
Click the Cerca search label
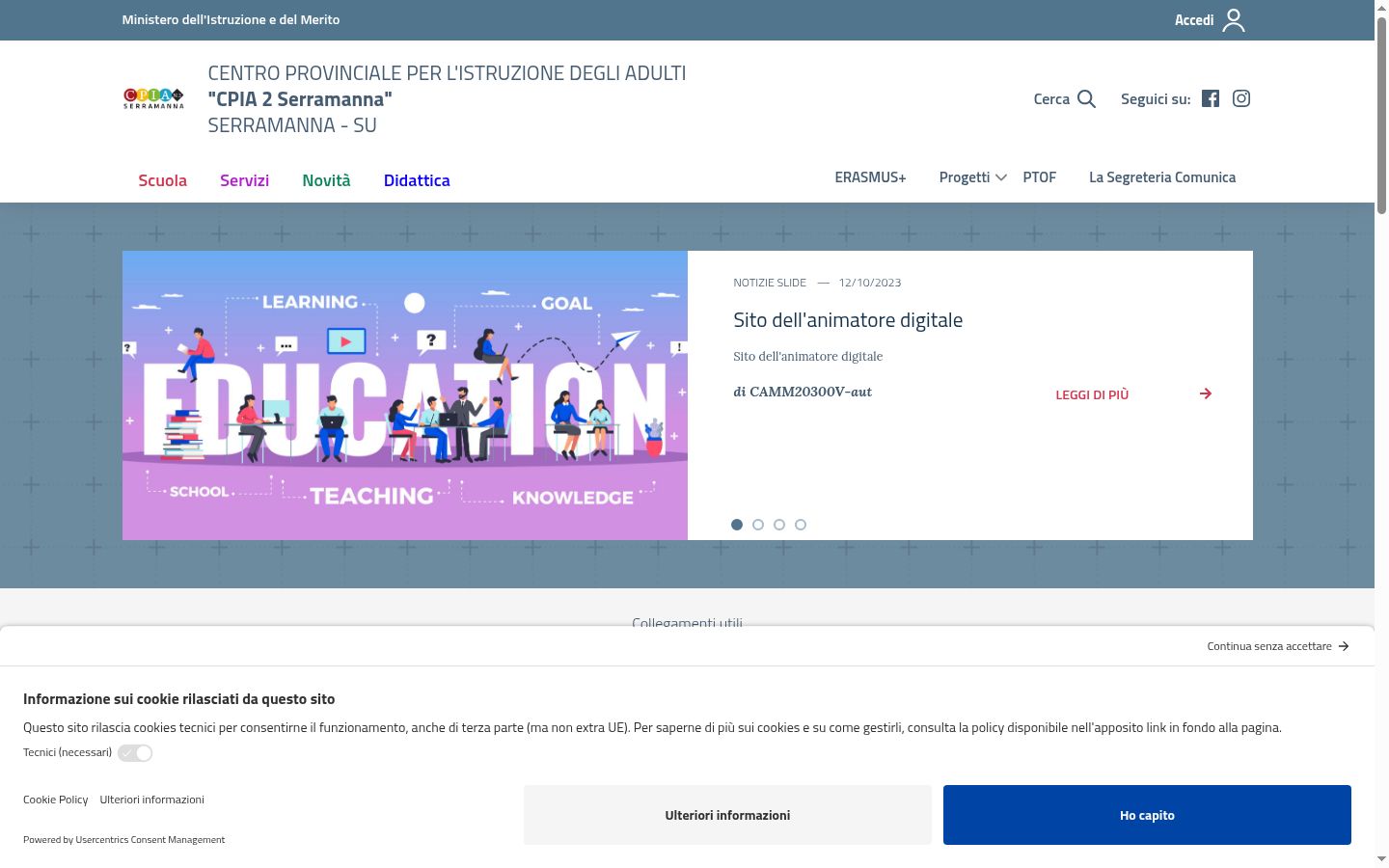coord(1051,98)
